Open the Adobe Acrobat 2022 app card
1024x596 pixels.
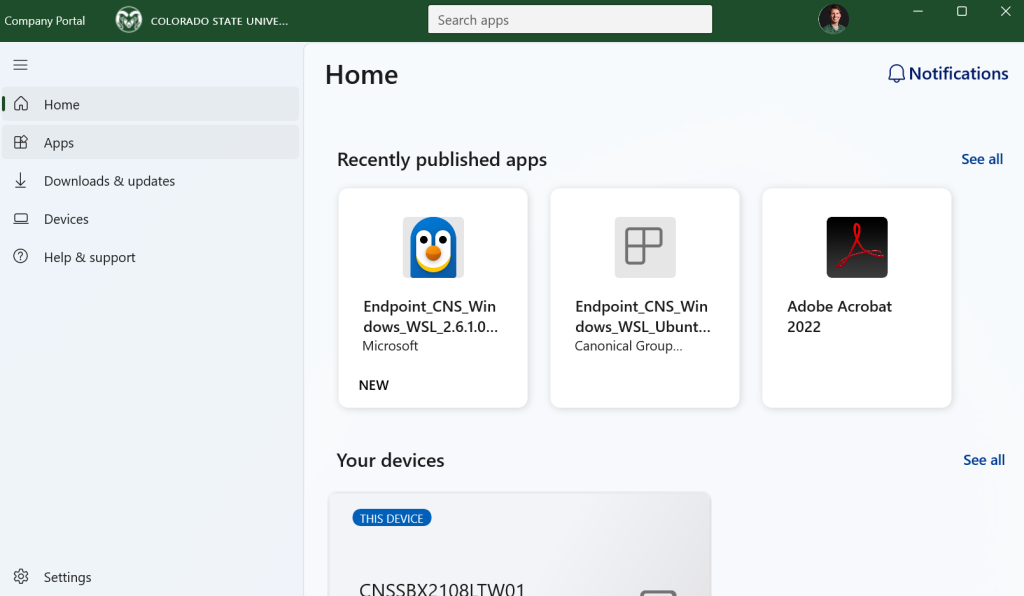(856, 297)
